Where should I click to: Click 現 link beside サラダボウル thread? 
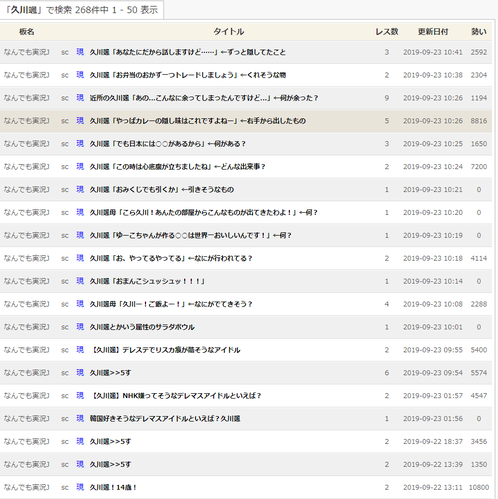pos(80,327)
